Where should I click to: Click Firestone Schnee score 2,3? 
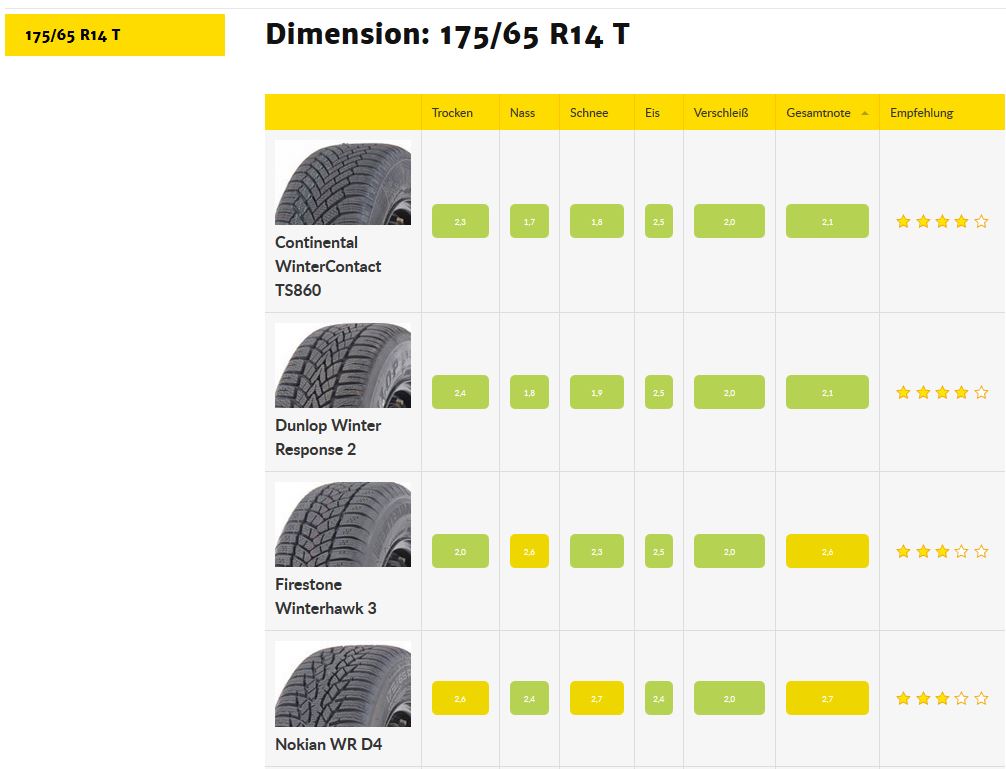click(x=597, y=551)
